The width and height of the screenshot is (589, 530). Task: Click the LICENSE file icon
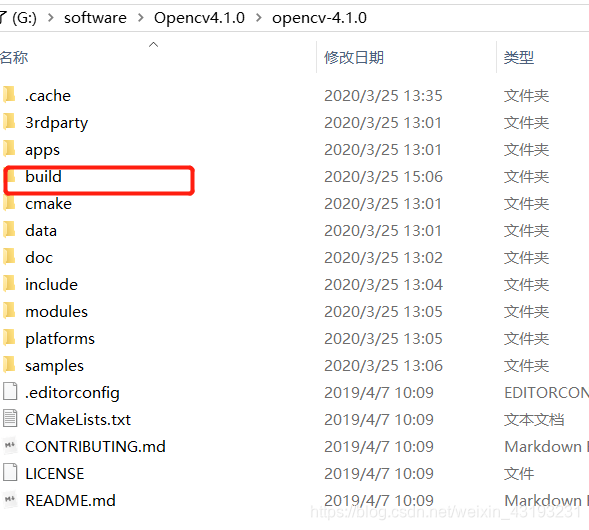10,473
